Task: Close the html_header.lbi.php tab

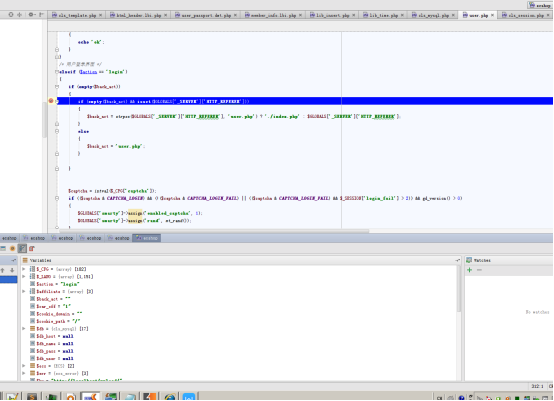Action: tap(165, 15)
